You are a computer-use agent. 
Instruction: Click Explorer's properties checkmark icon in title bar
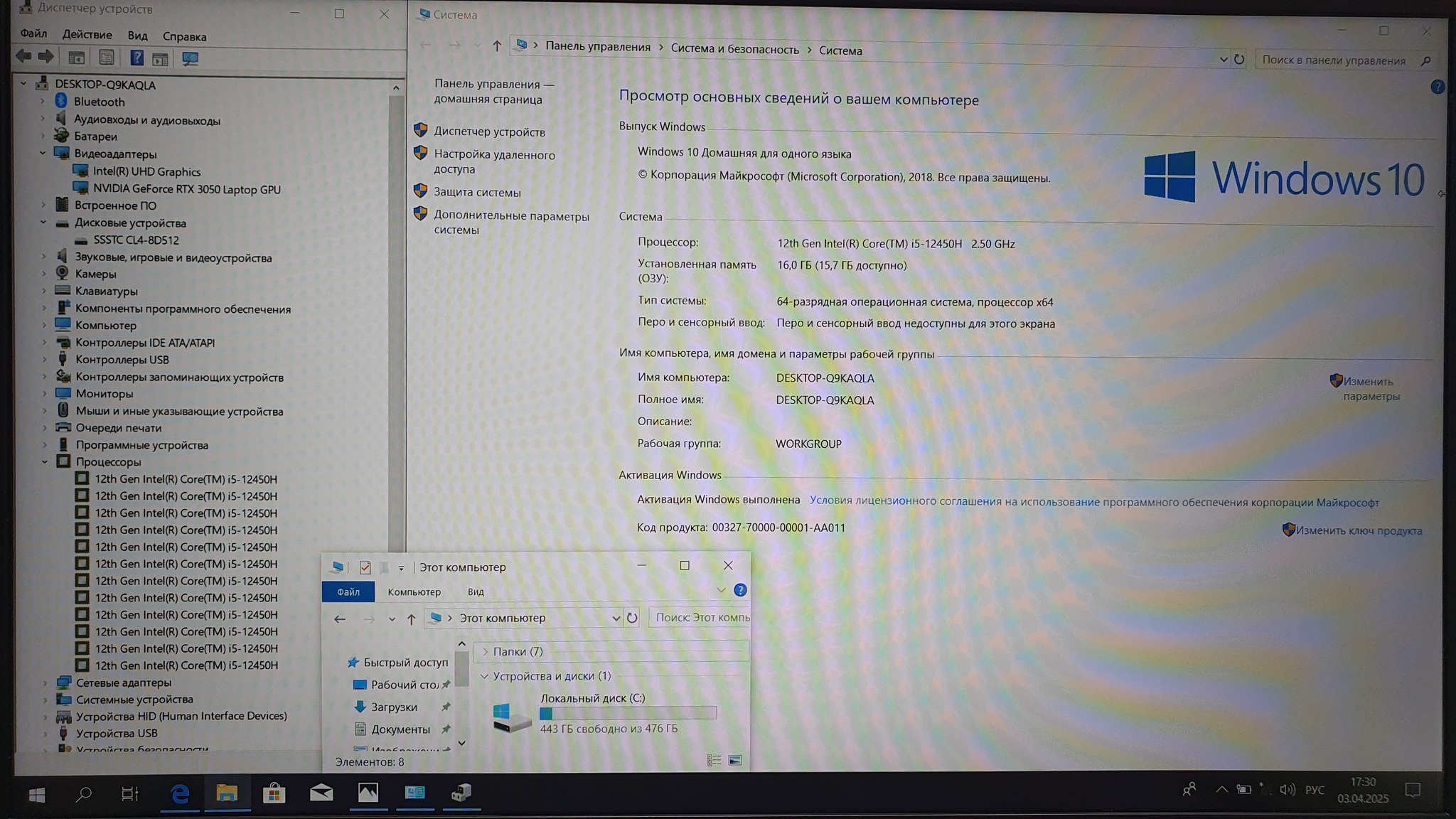pyautogui.click(x=365, y=567)
